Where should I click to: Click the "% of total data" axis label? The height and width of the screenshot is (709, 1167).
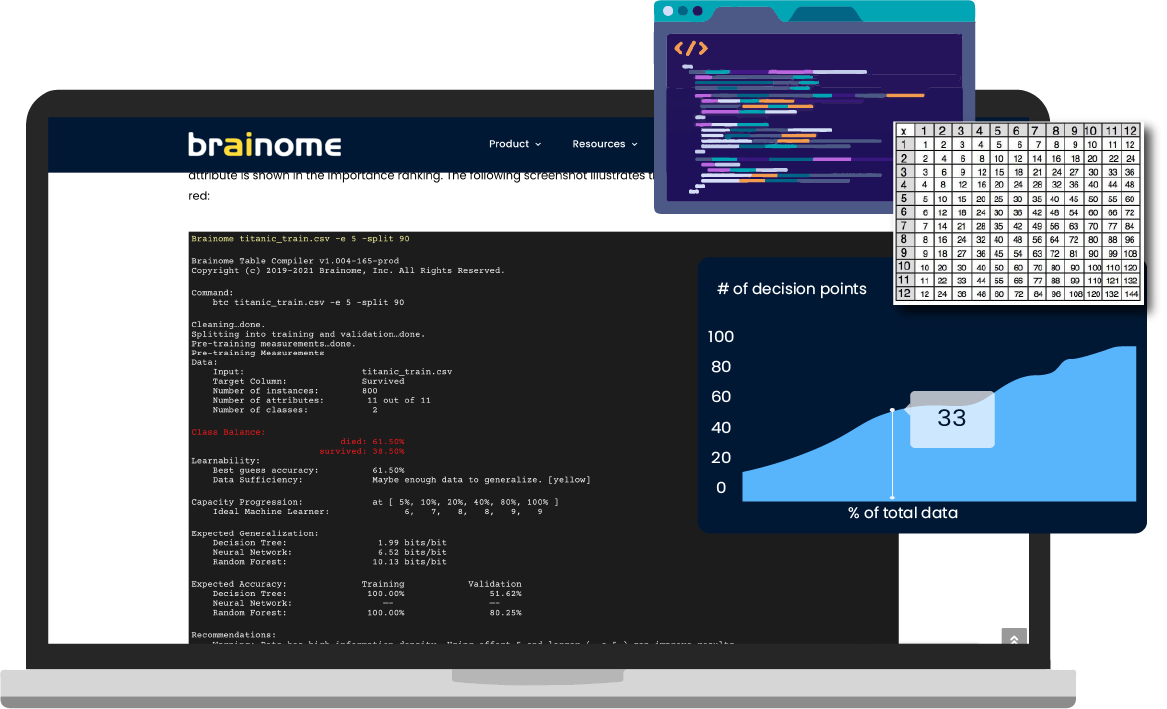point(902,513)
